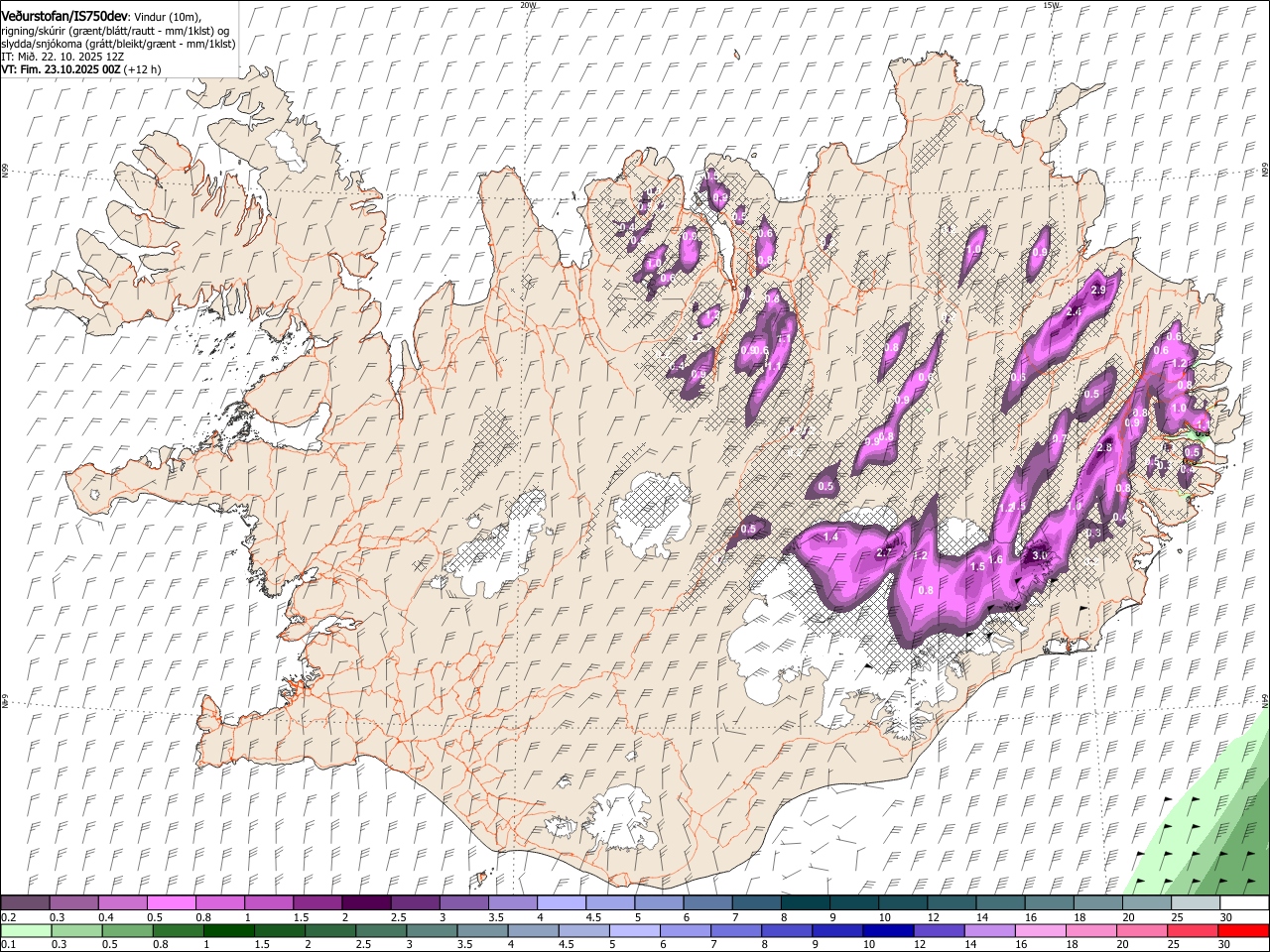Click the 1.4 precipitation value on the map
Screen dimensions: 1270x952
tap(831, 536)
